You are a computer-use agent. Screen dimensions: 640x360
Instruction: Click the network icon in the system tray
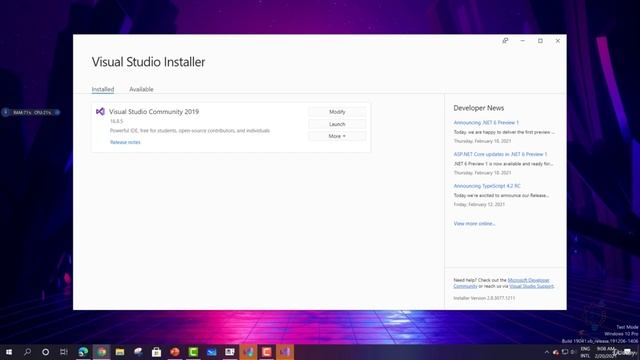tap(565, 352)
